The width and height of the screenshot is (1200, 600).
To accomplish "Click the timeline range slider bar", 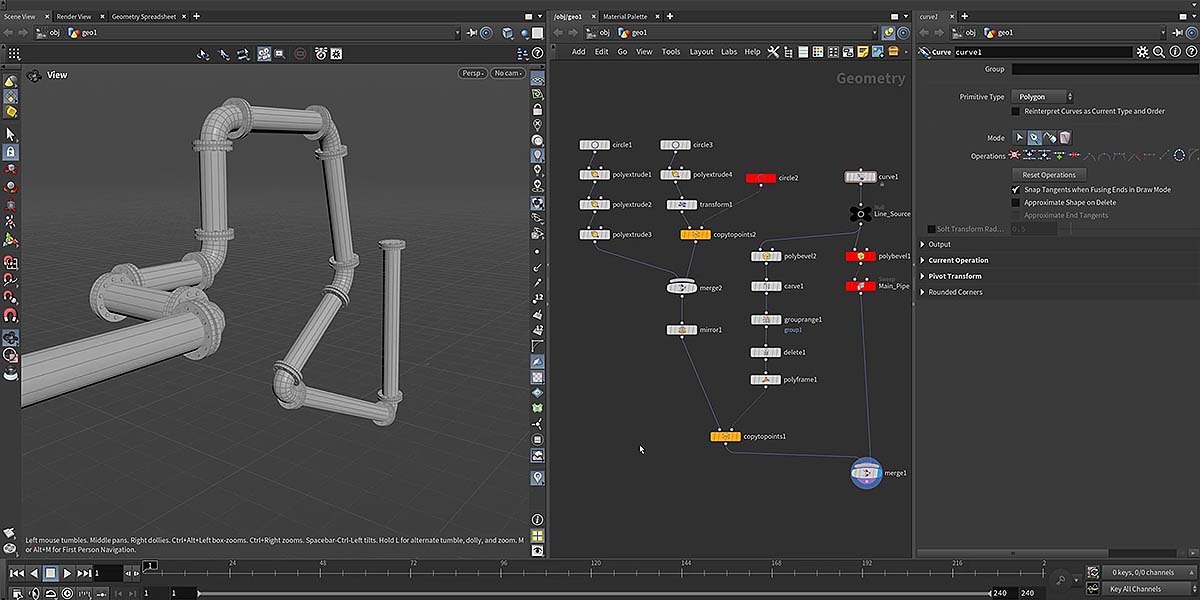I will pos(596,593).
